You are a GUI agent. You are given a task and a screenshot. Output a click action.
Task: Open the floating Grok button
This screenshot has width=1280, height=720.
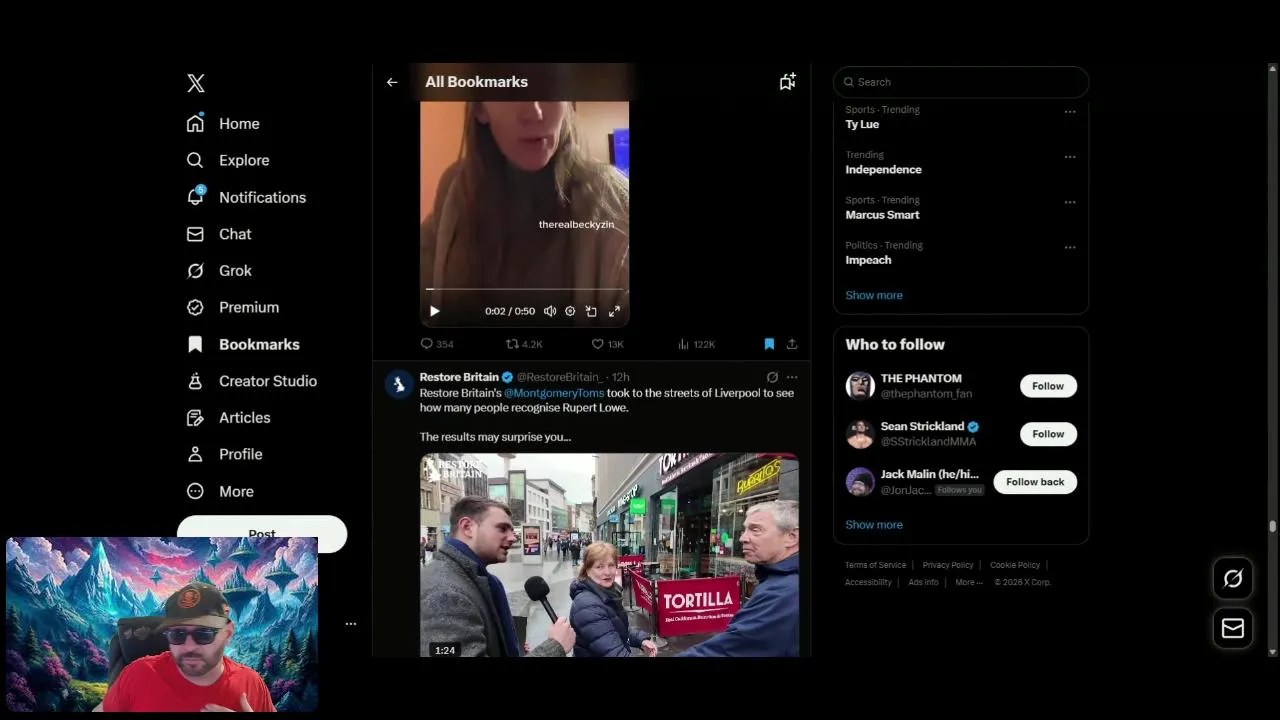coord(1233,578)
